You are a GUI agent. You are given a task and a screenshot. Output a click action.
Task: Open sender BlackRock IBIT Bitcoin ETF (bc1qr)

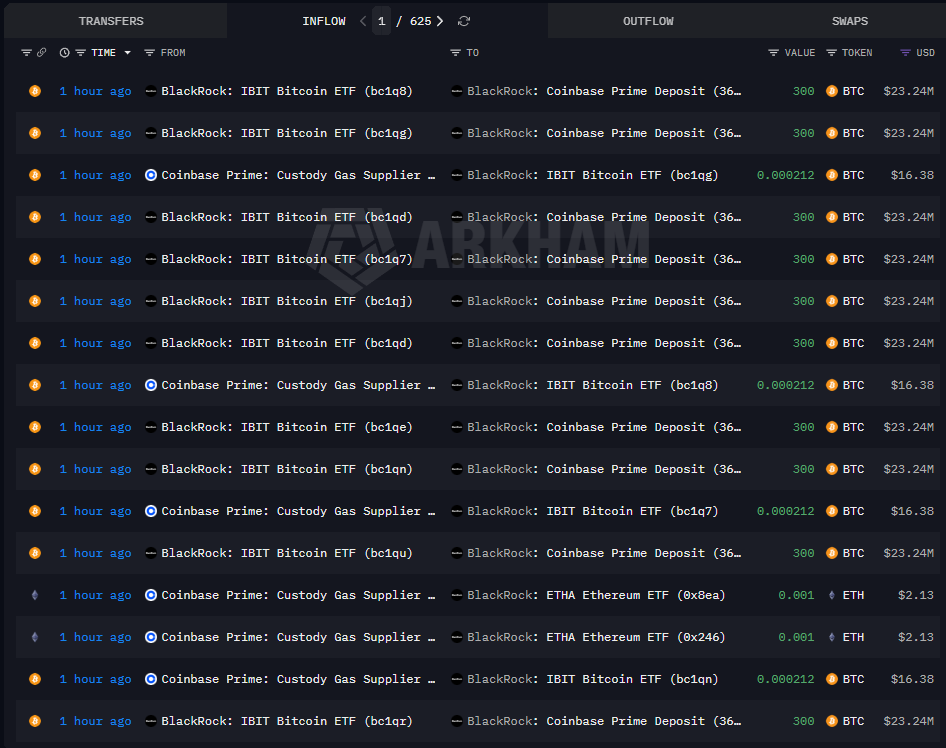[x=287, y=721]
